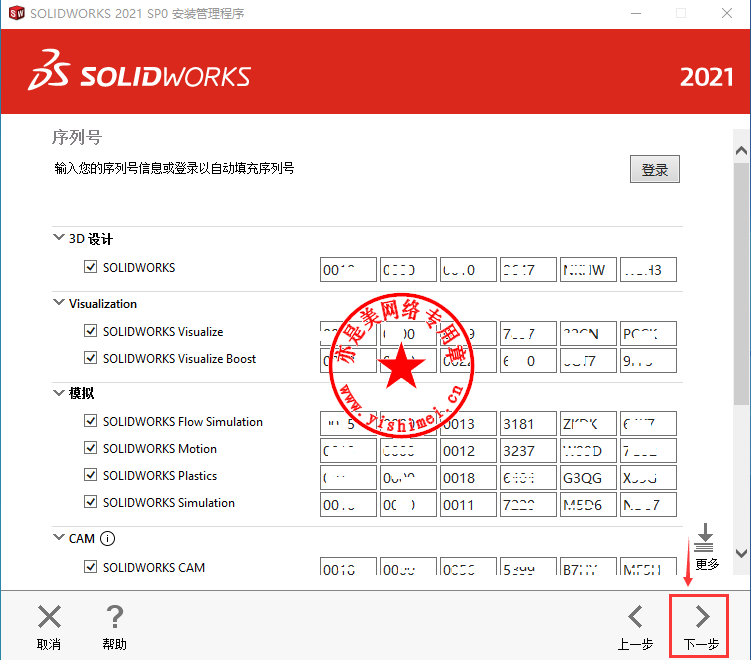Toggle SOLIDWORKS Flow Simulation checkbox
Screen dimensions: 751x660
click(x=91, y=421)
